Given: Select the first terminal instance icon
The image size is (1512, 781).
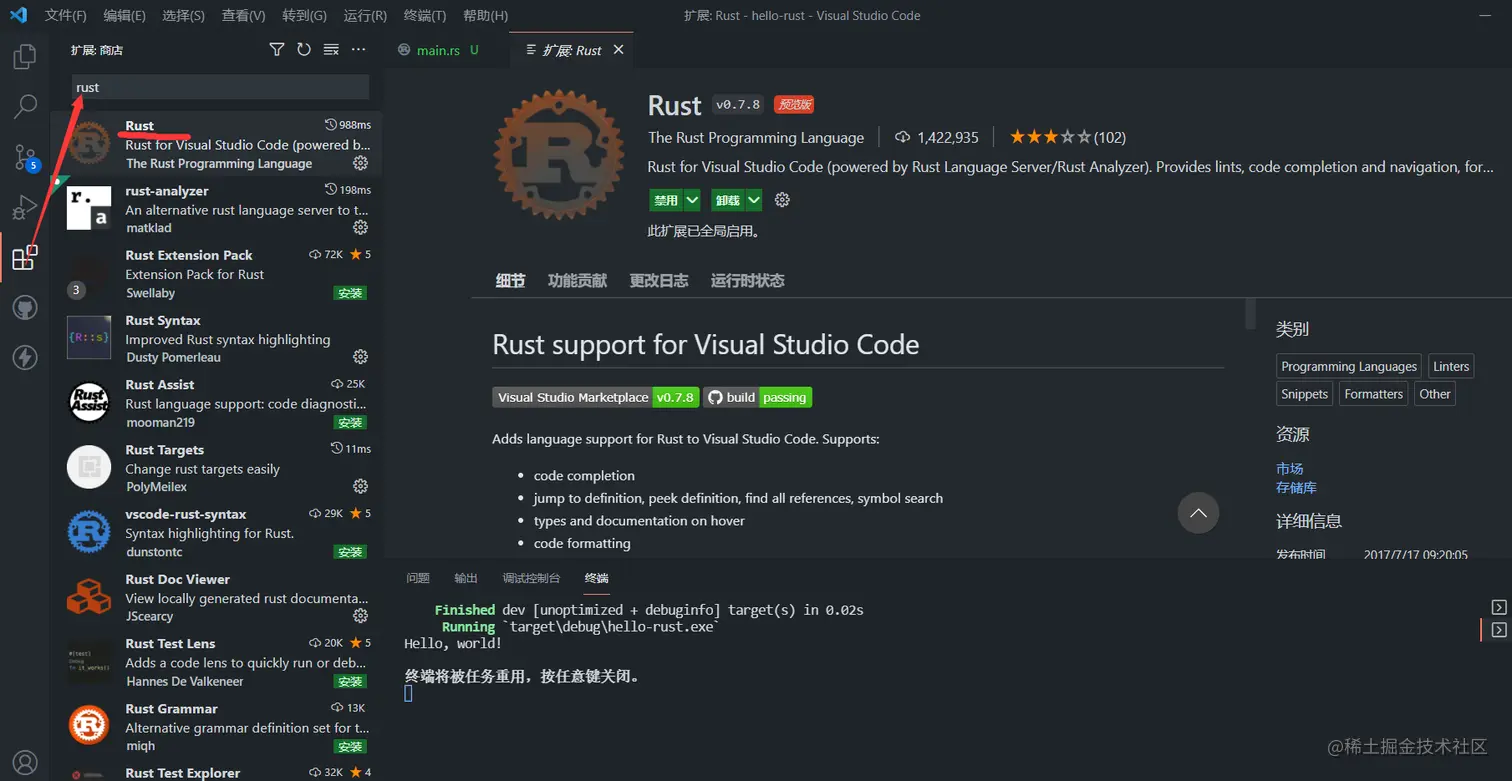Looking at the screenshot, I should [1498, 607].
